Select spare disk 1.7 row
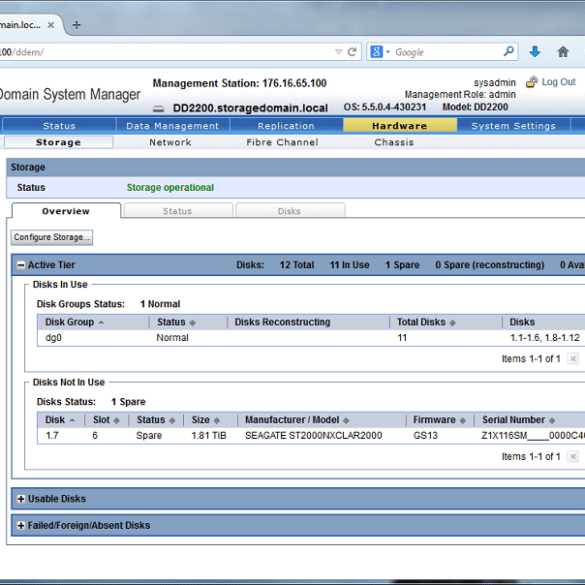This screenshot has height=585, width=585. coord(311,435)
